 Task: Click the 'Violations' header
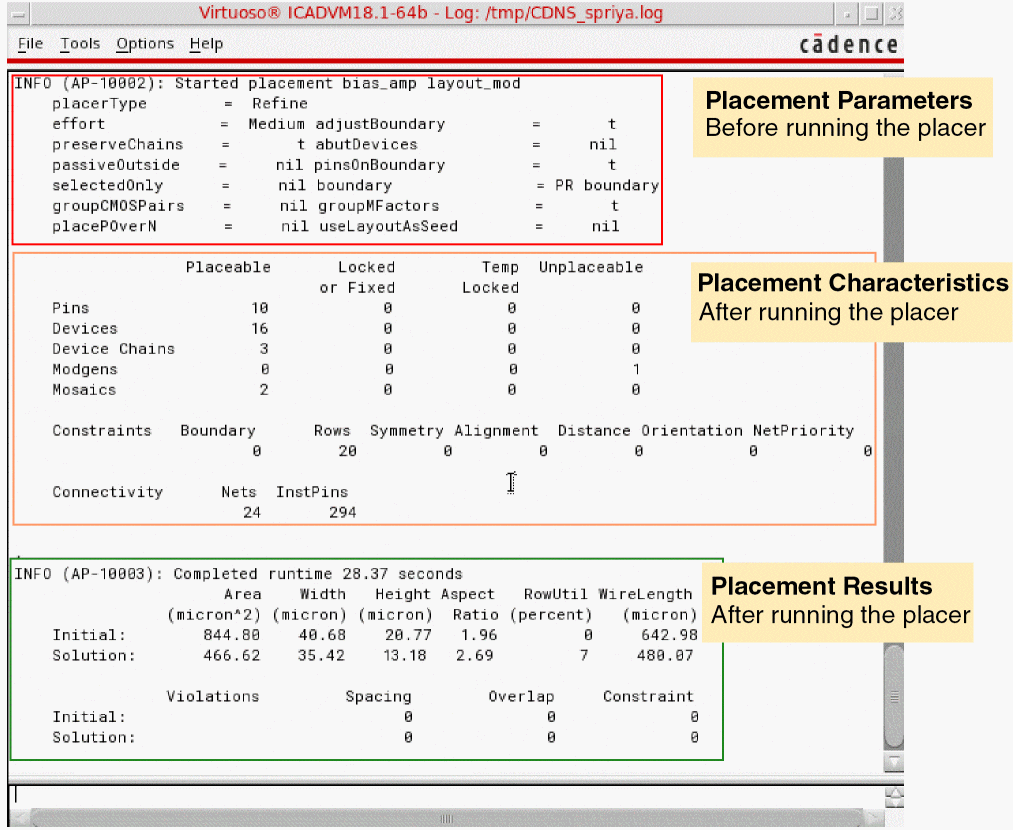tap(213, 697)
